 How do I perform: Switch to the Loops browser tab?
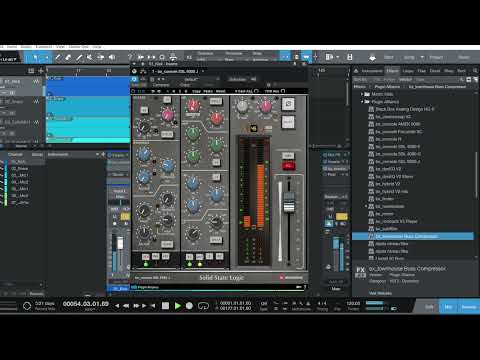pos(408,71)
